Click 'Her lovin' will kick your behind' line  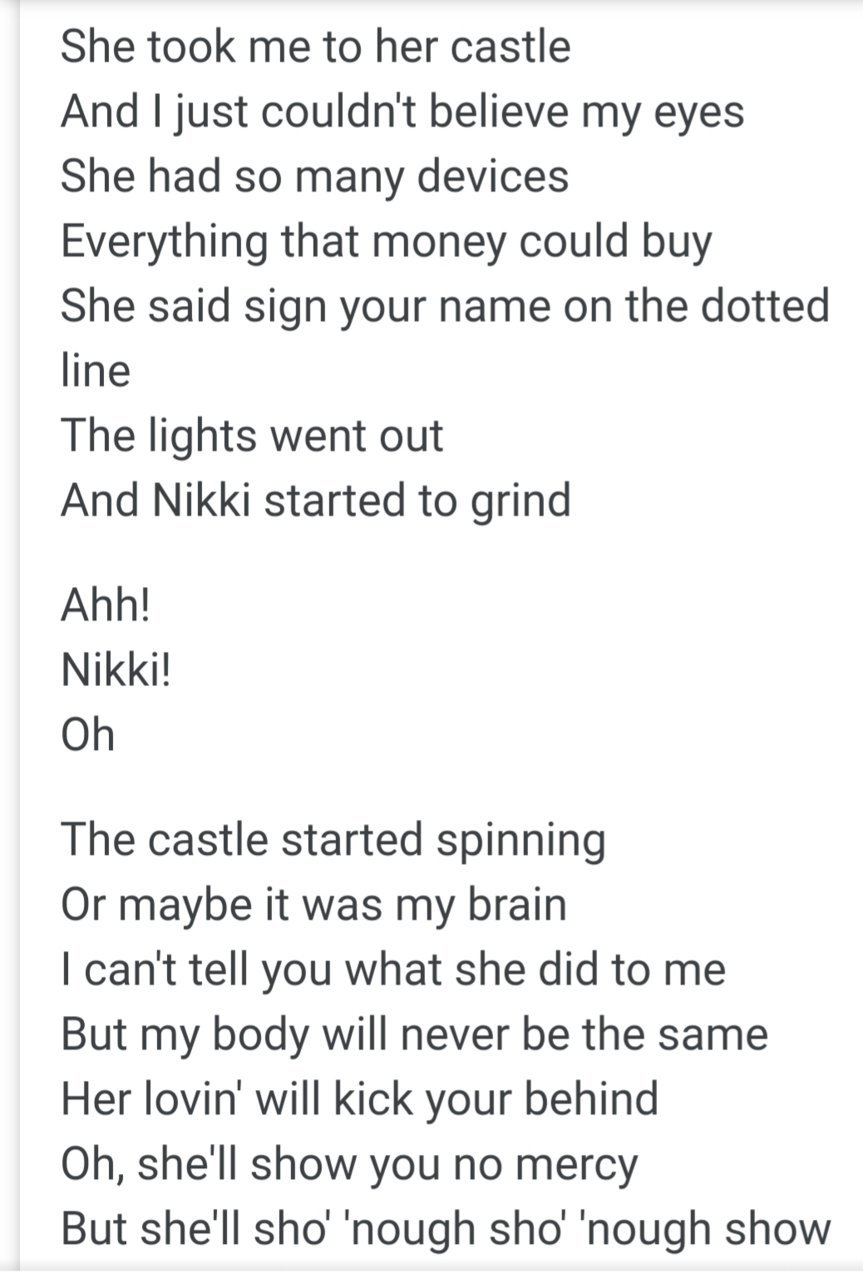pyautogui.click(x=360, y=1099)
